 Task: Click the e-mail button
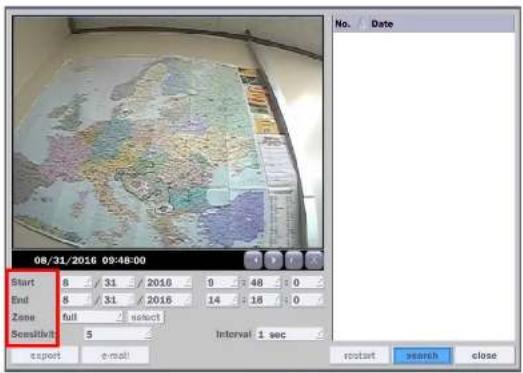(115, 356)
